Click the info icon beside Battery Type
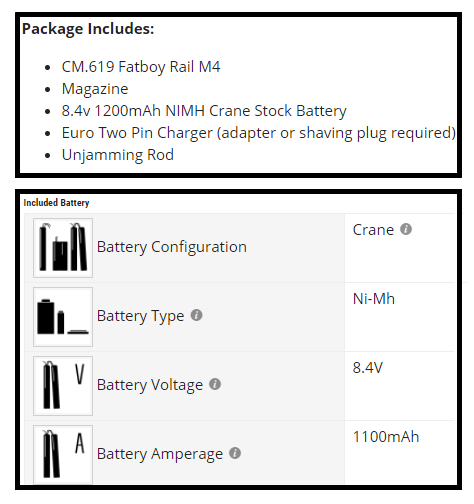Viewport: 474px width, 504px height. pos(196,315)
